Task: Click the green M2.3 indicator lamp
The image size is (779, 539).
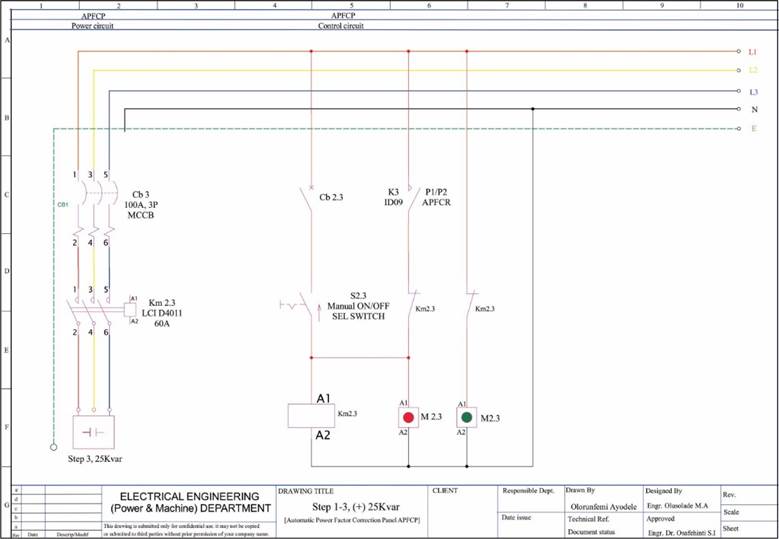Action: pyautogui.click(x=466, y=416)
